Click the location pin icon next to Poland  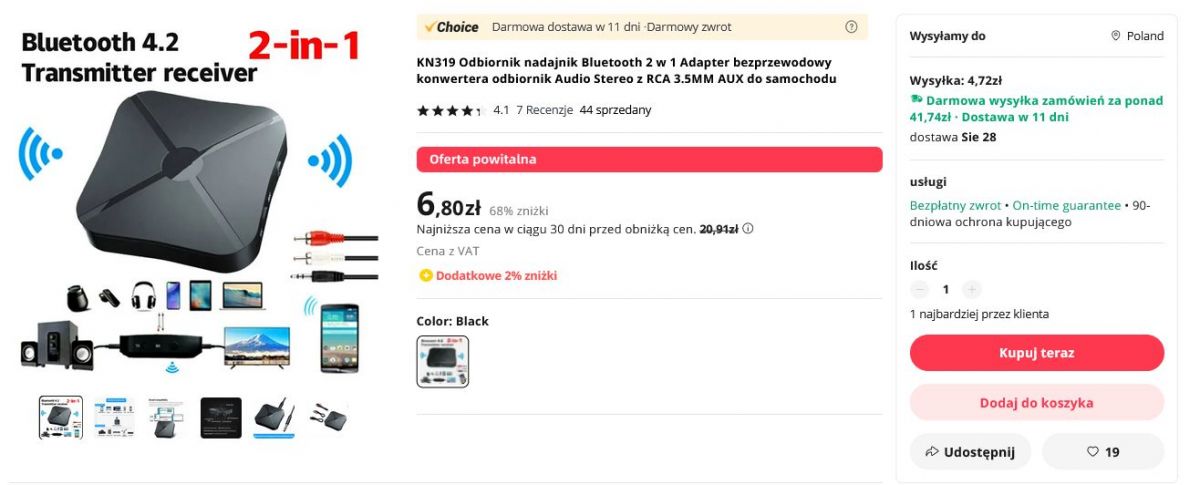click(x=1116, y=36)
